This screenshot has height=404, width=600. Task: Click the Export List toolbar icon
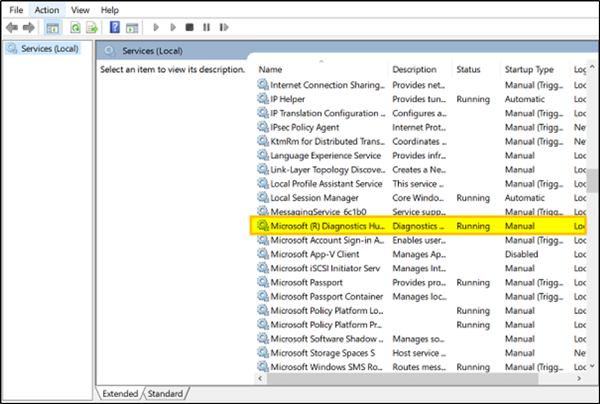(92, 28)
